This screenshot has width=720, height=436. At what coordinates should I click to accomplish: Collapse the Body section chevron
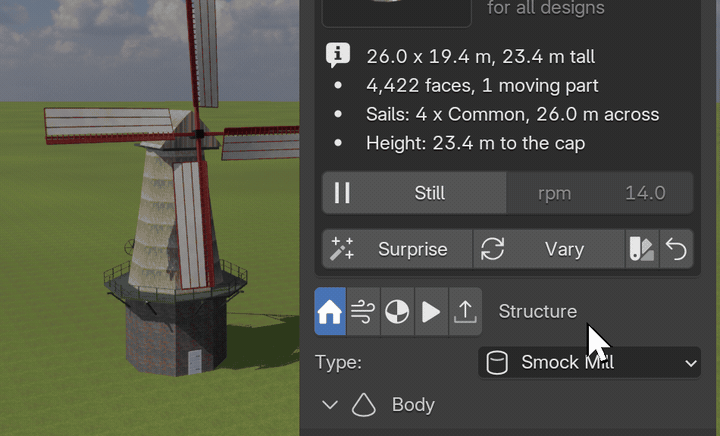pyautogui.click(x=330, y=405)
